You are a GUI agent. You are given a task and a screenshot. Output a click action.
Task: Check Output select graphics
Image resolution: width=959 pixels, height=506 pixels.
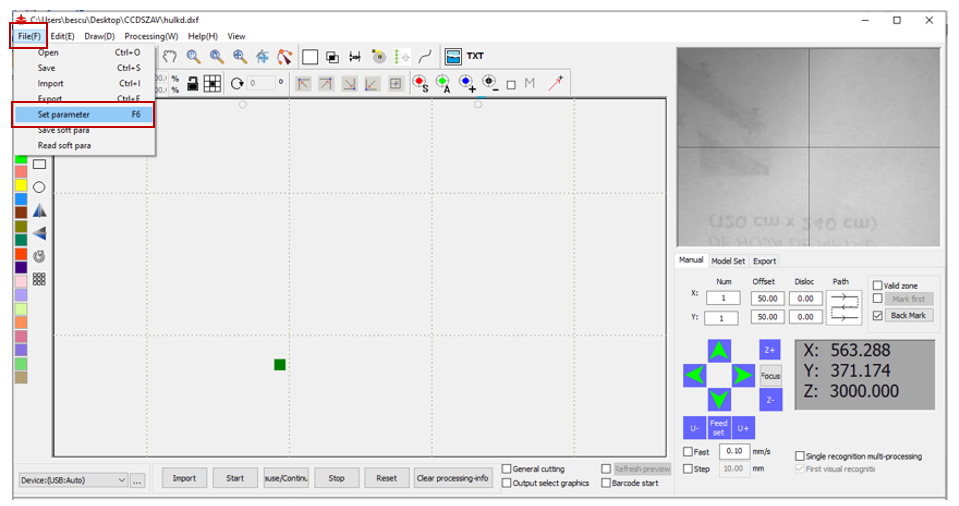click(x=506, y=483)
